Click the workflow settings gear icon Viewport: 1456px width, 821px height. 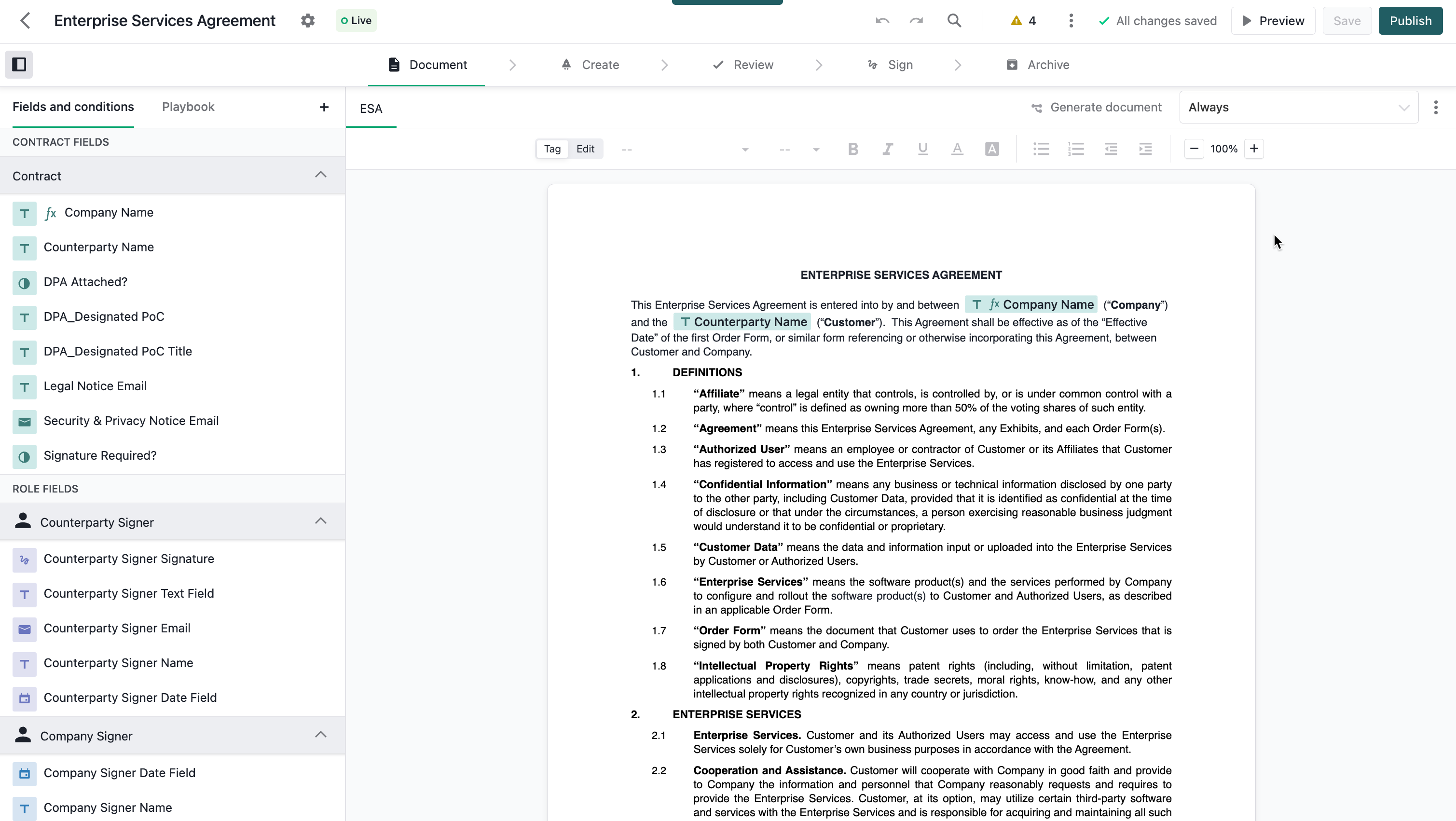tap(307, 21)
